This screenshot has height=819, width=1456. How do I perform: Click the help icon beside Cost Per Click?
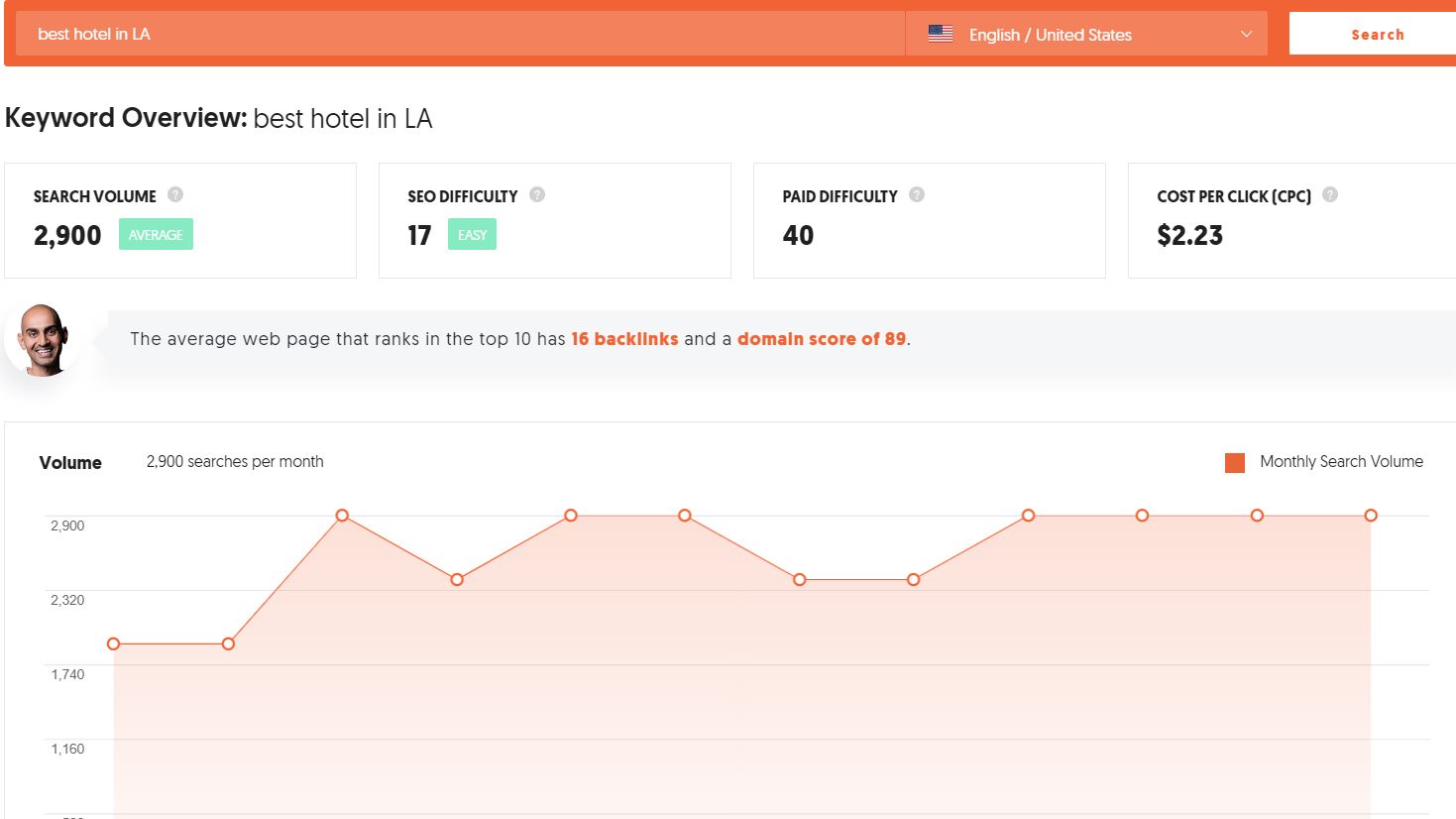click(1330, 194)
